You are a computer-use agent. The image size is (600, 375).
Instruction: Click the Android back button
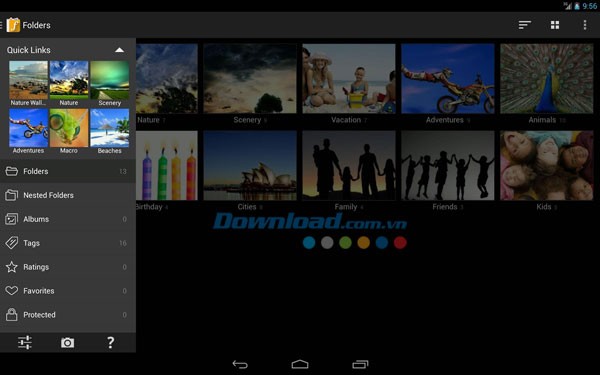[240, 364]
